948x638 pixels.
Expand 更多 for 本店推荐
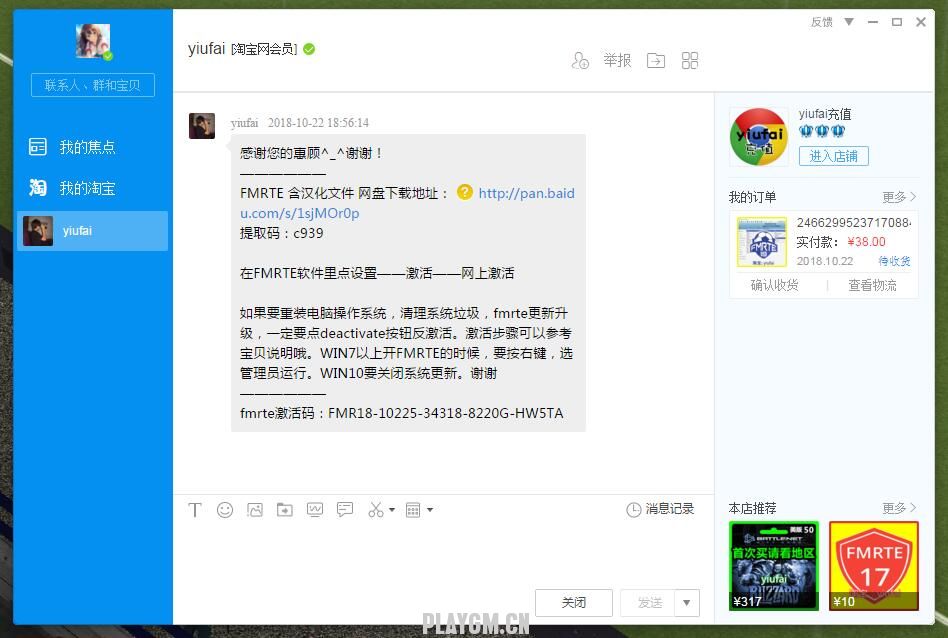(899, 508)
